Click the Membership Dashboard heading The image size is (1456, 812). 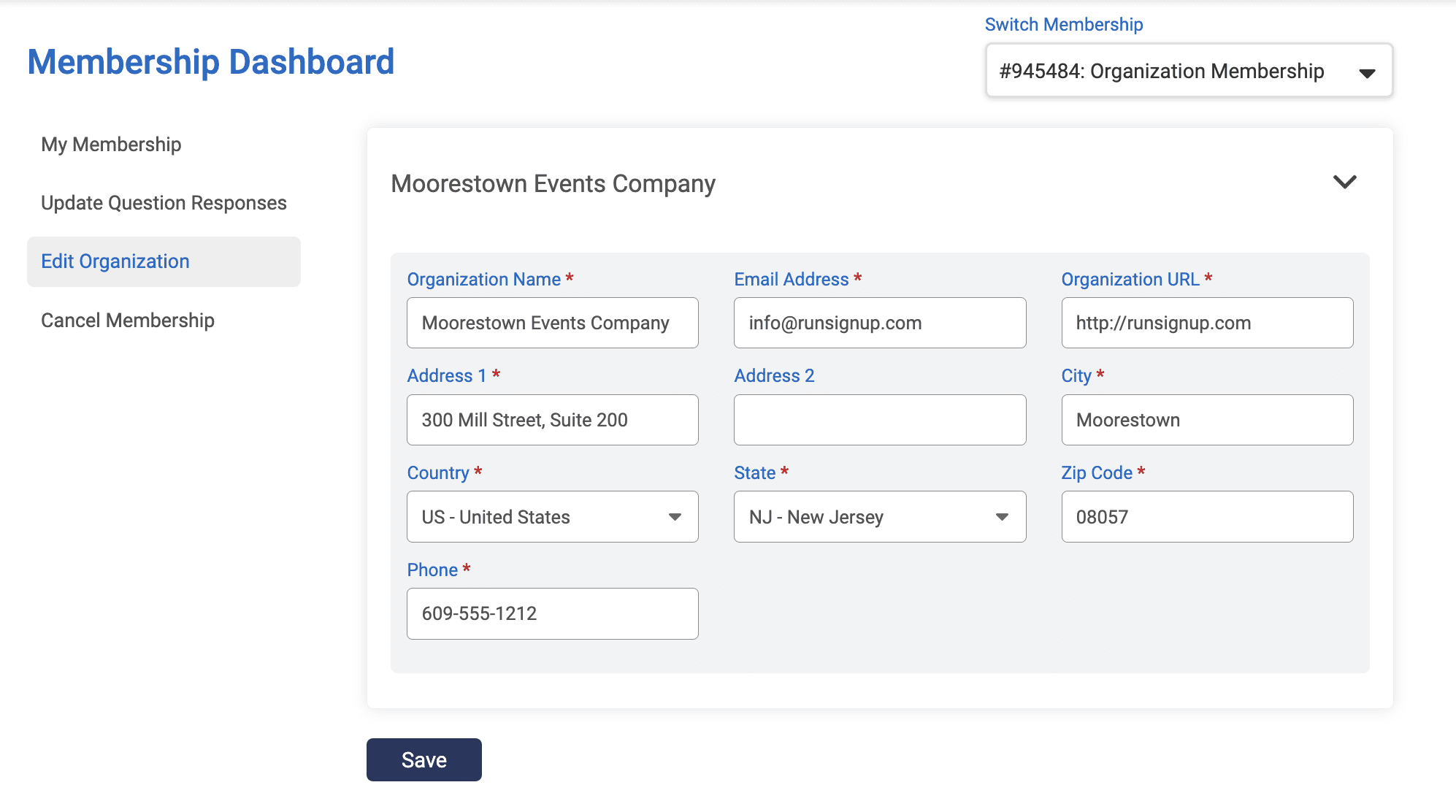[211, 62]
